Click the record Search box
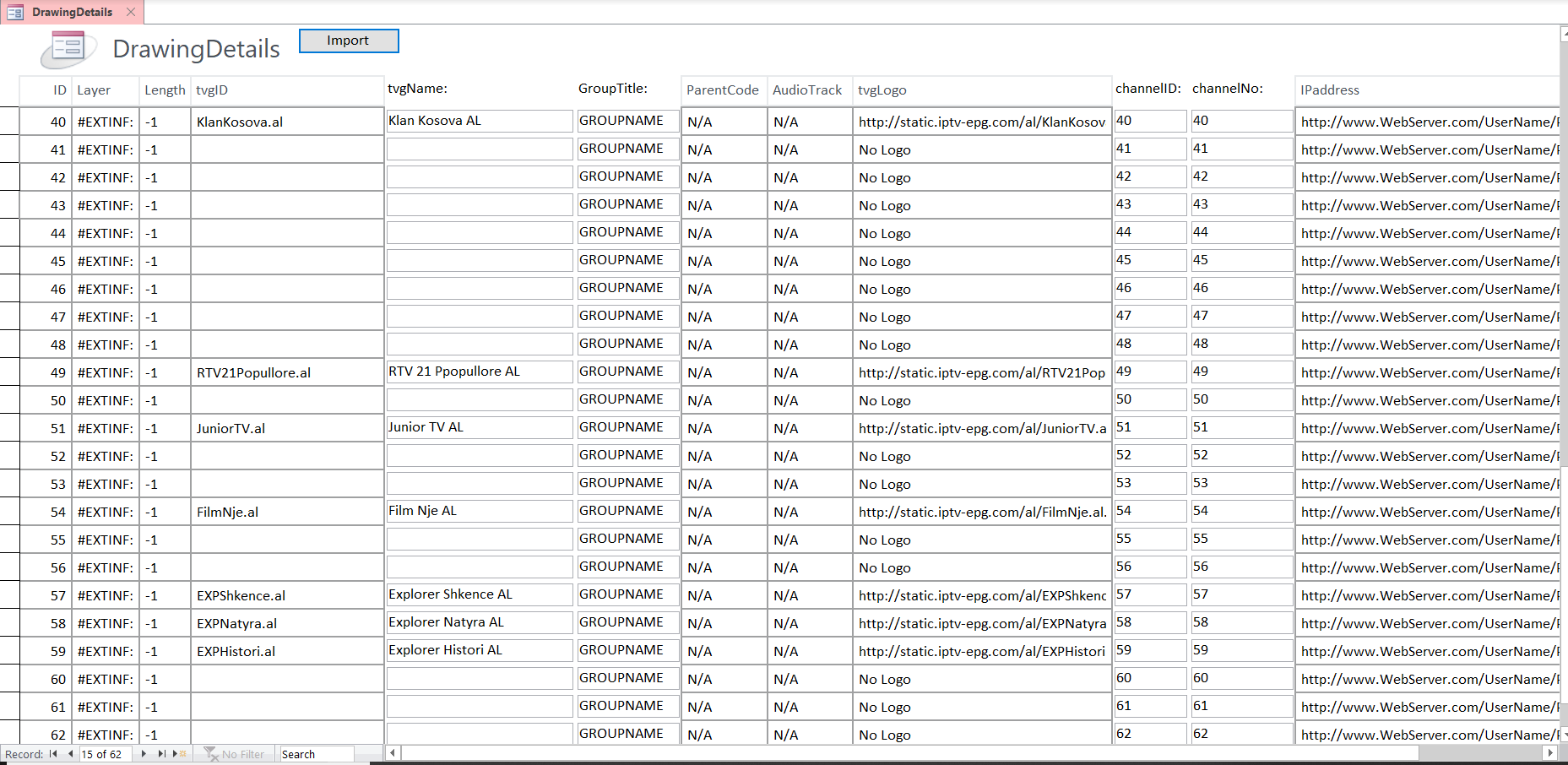1568x765 pixels. [317, 754]
